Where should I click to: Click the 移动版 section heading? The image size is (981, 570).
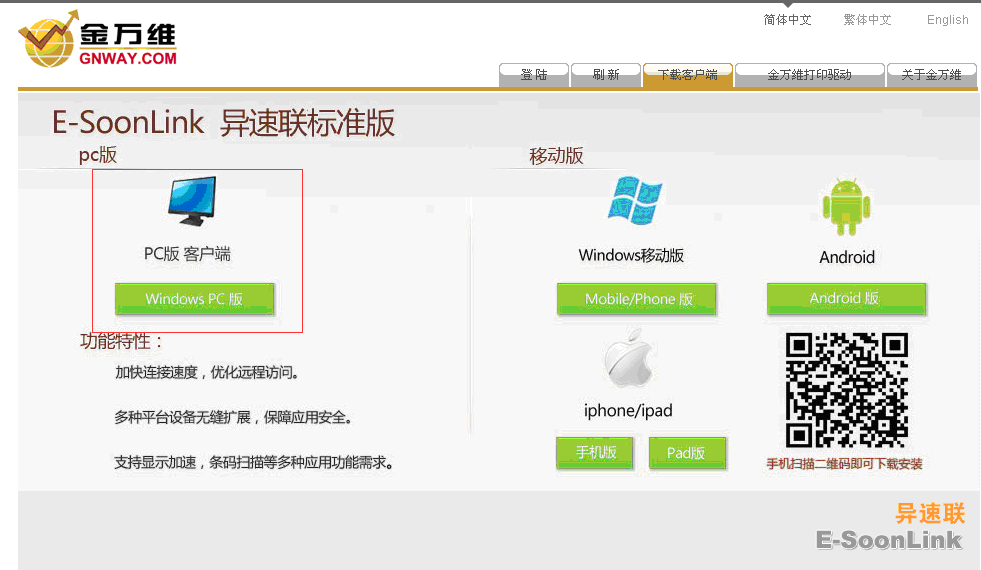[x=556, y=156]
